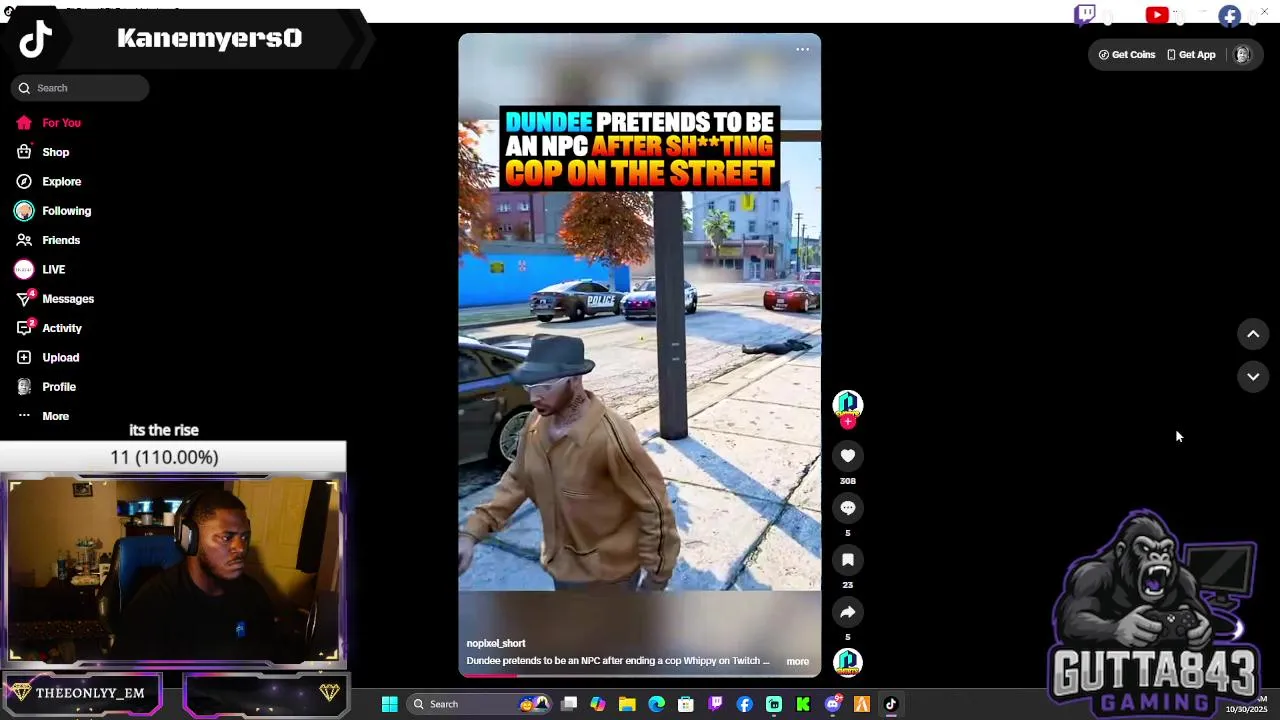The image size is (1280, 720).
Task: Click the Get App button
Action: click(x=1191, y=55)
